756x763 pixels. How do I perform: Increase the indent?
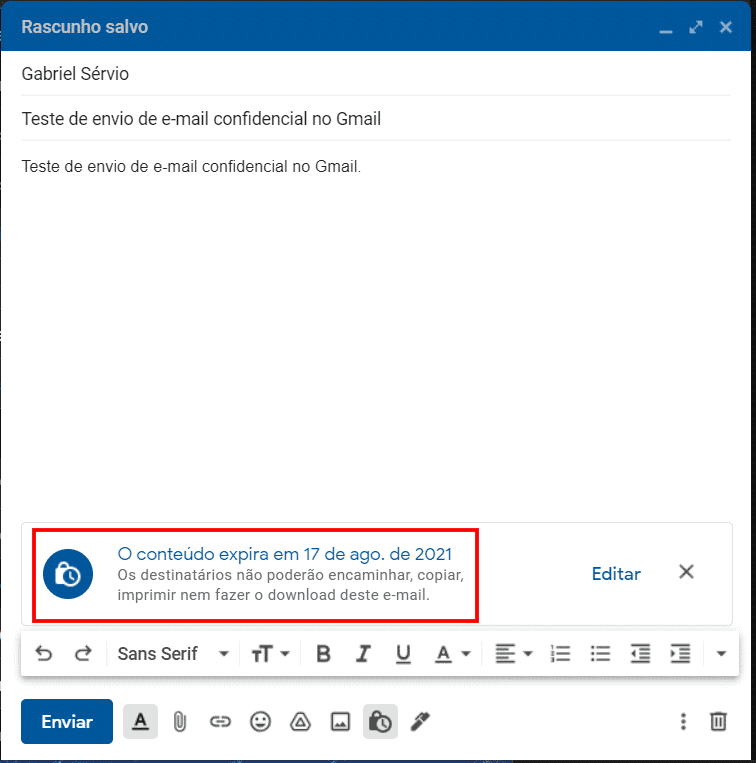[680, 654]
